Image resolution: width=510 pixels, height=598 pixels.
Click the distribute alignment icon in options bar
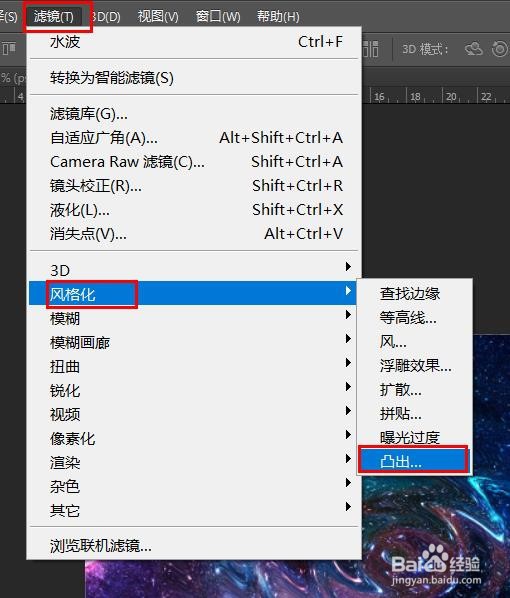click(371, 49)
